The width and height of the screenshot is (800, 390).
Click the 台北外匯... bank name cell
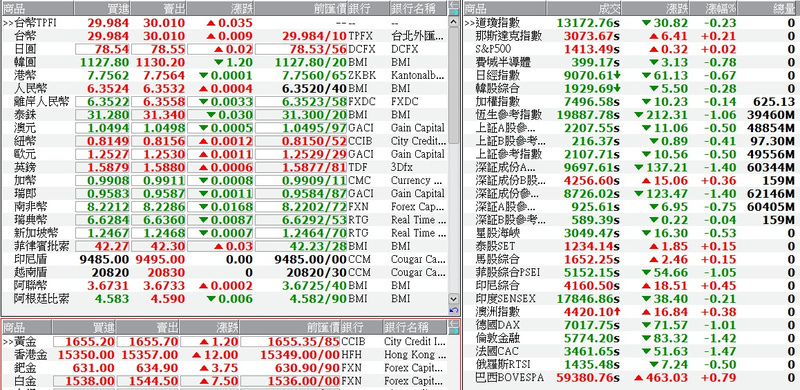pyautogui.click(x=418, y=36)
